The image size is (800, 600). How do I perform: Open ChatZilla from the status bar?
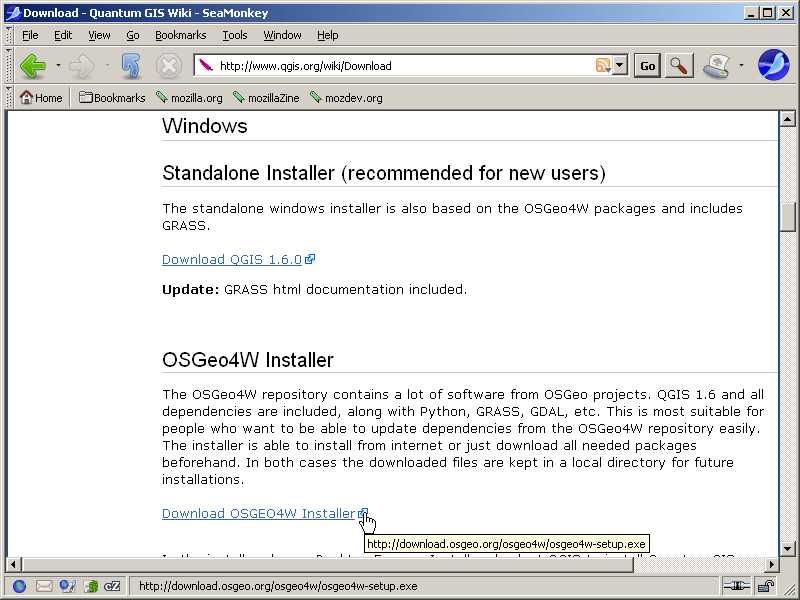point(112,586)
